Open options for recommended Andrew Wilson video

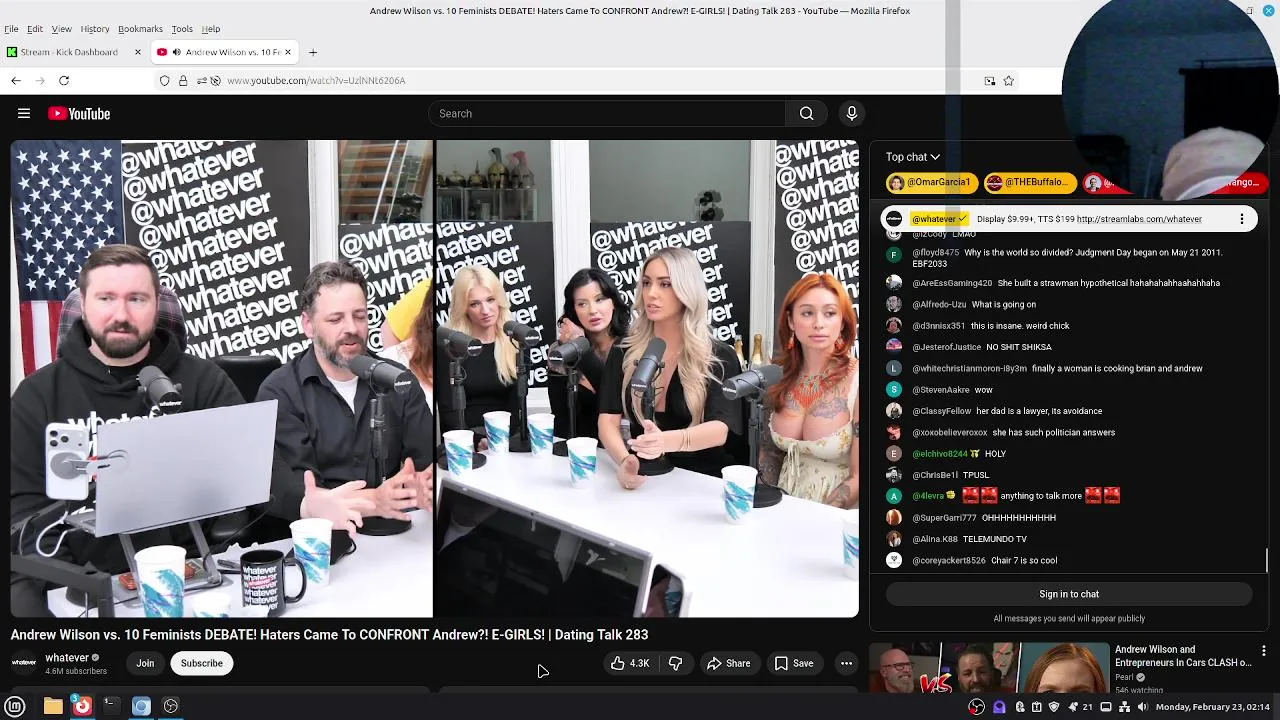(x=1264, y=651)
